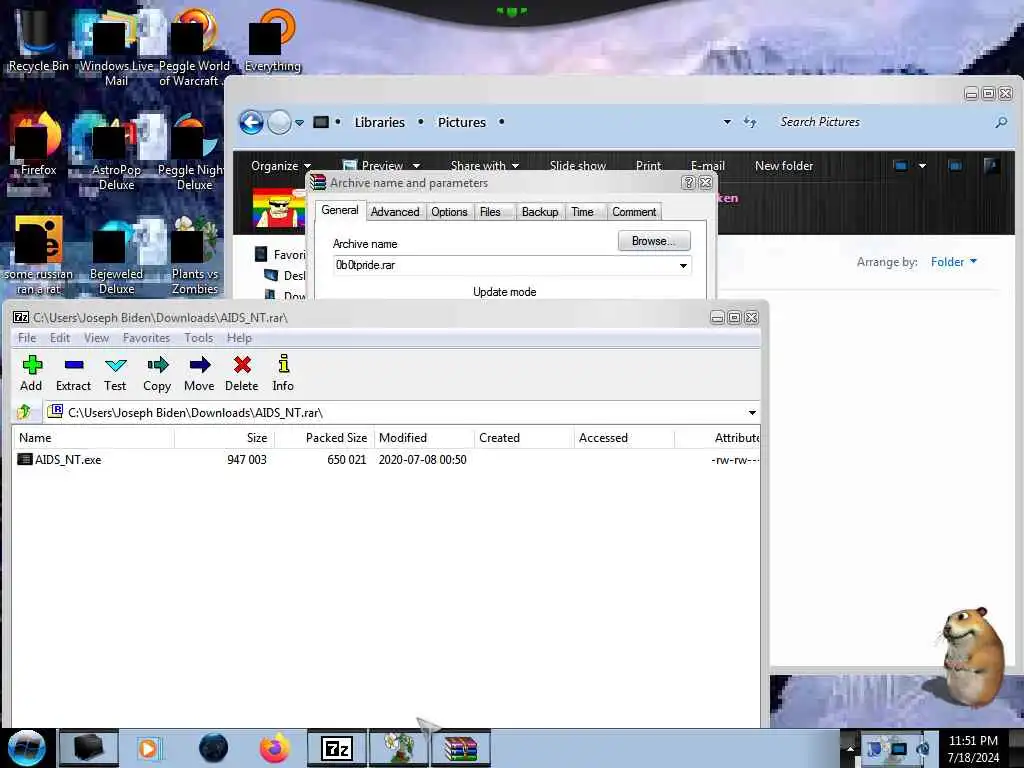
Task: Open the Arrange by Folder dropdown
Action: coord(953,262)
